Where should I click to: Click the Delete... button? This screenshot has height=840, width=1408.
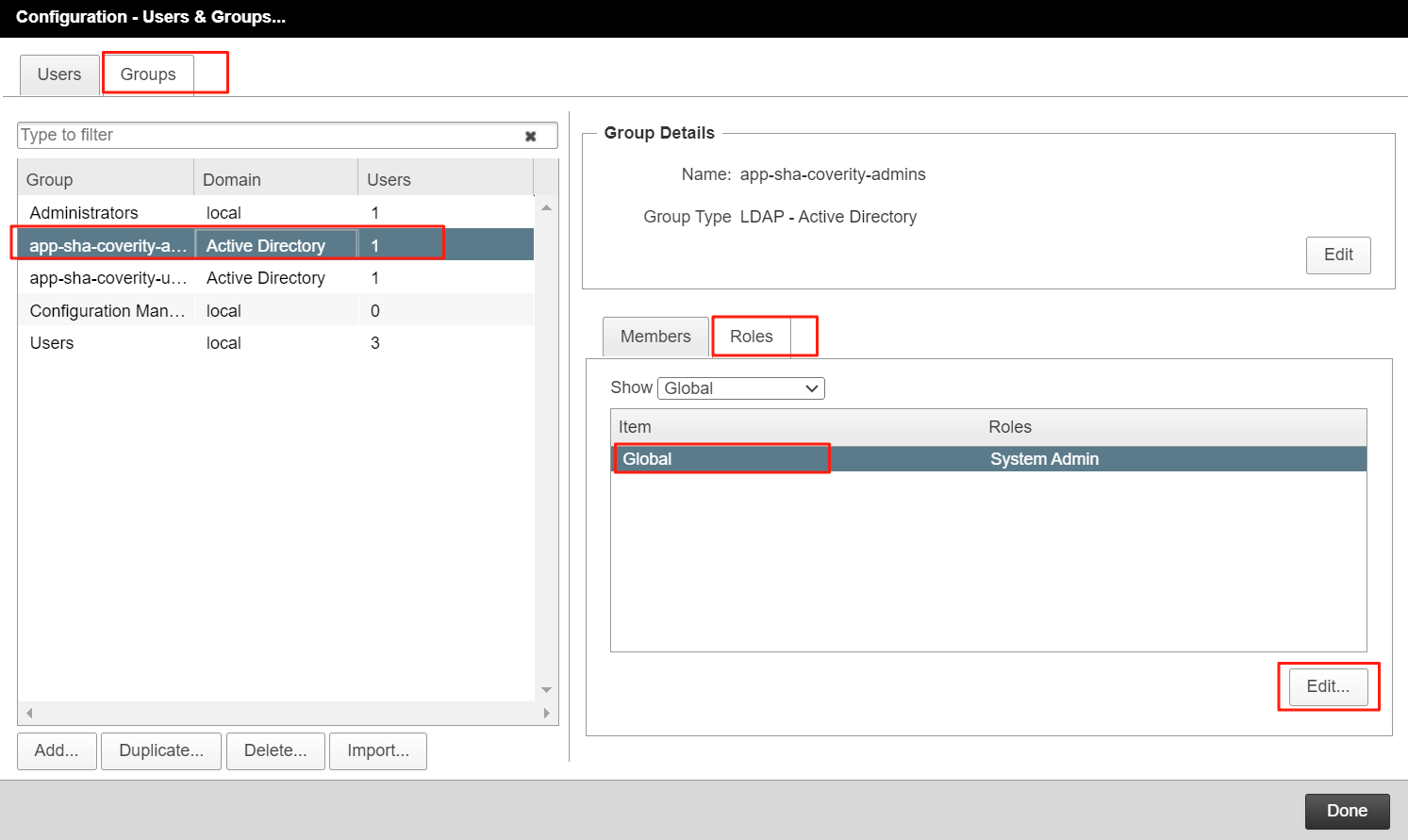coord(275,750)
